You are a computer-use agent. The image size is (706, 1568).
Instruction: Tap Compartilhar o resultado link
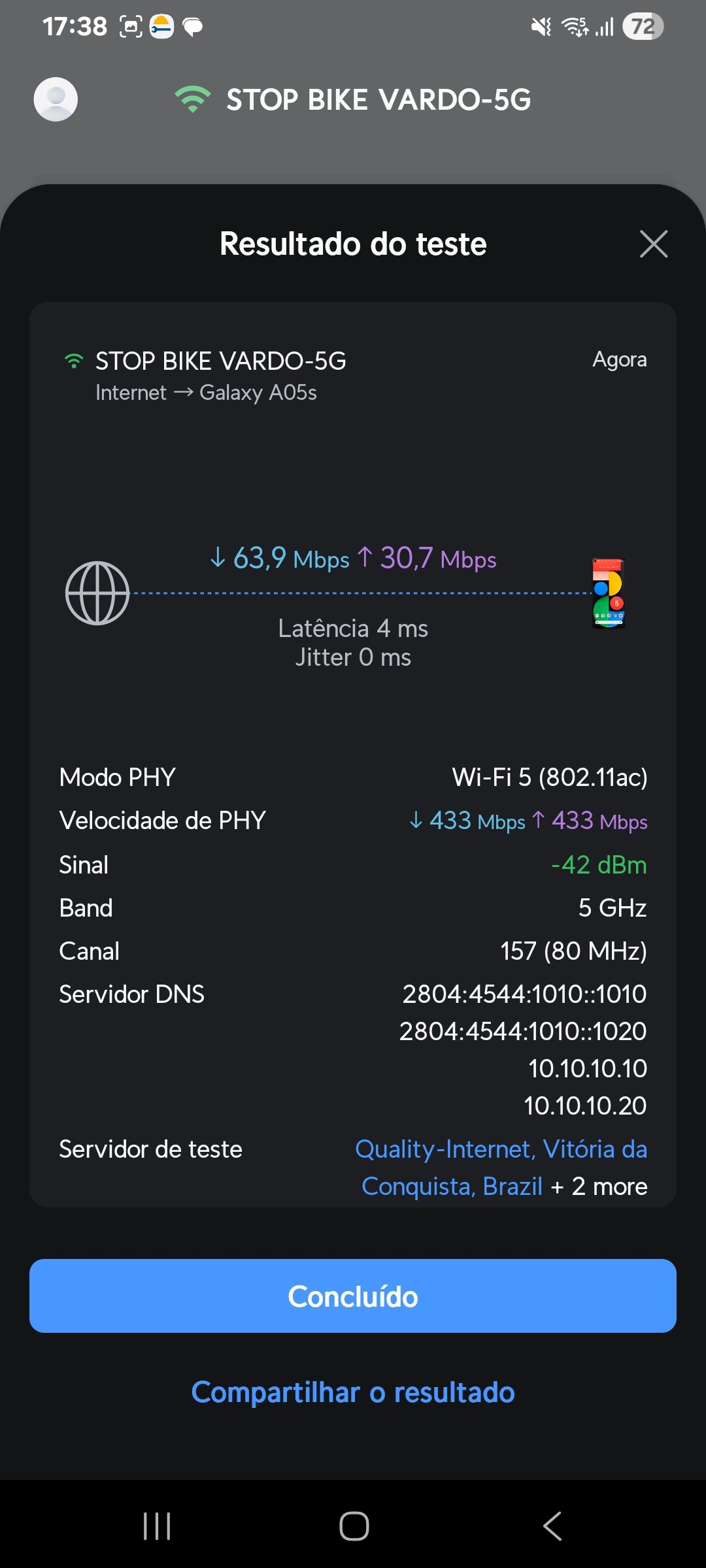pyautogui.click(x=353, y=1392)
